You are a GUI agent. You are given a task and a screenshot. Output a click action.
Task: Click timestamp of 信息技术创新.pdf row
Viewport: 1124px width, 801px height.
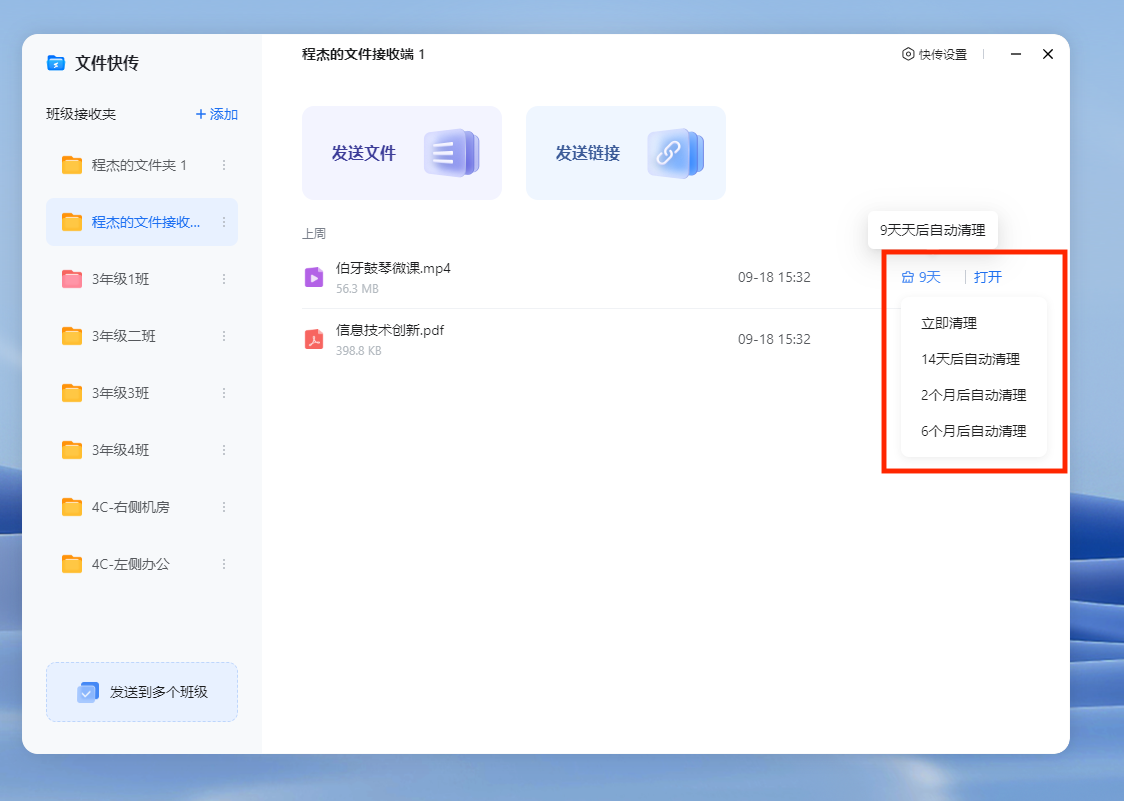tap(774, 339)
